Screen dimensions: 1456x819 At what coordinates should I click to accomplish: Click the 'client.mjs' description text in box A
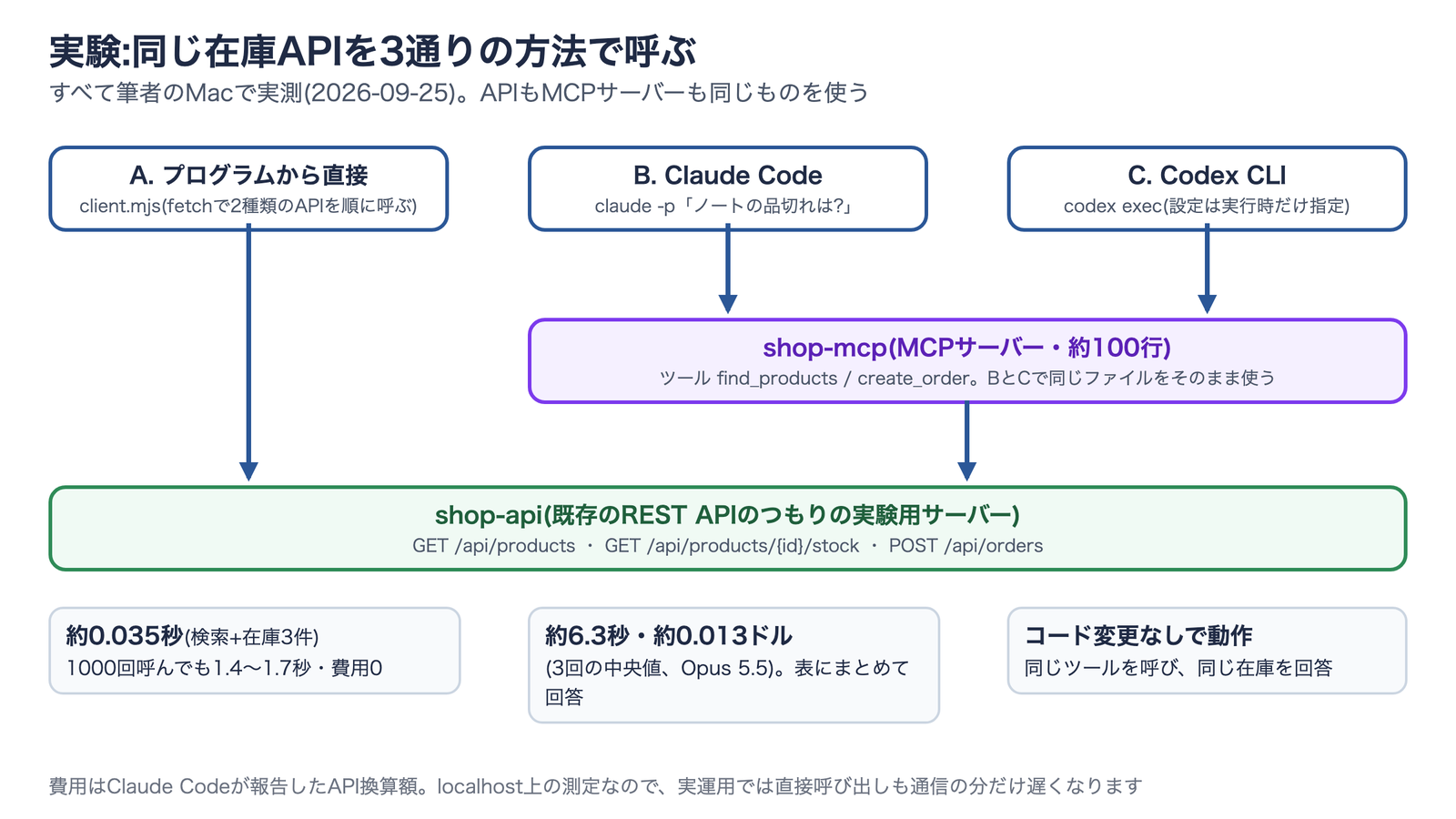click(248, 206)
